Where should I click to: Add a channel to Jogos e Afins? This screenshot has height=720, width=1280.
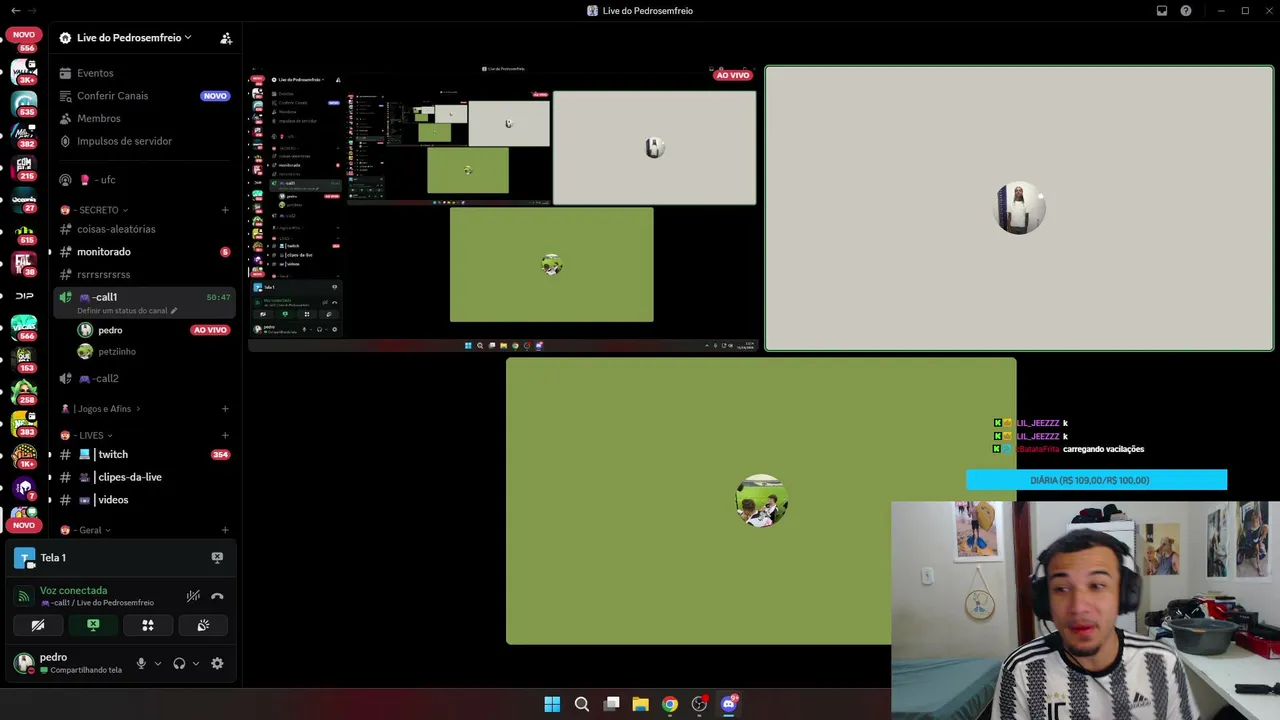pos(225,409)
